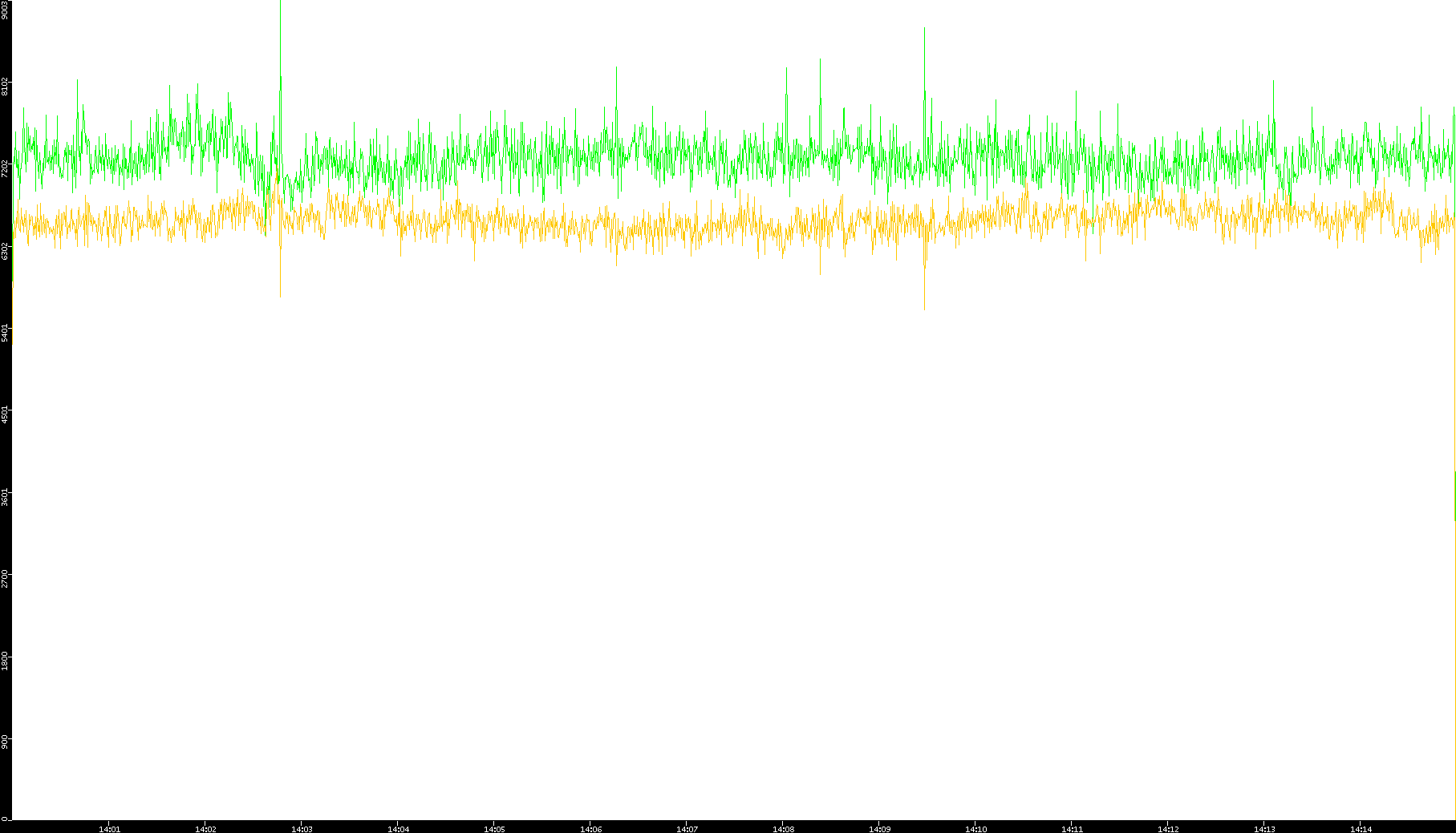Click the 1800 y-axis value label
This screenshot has height=833, width=1456.
tap(6, 660)
